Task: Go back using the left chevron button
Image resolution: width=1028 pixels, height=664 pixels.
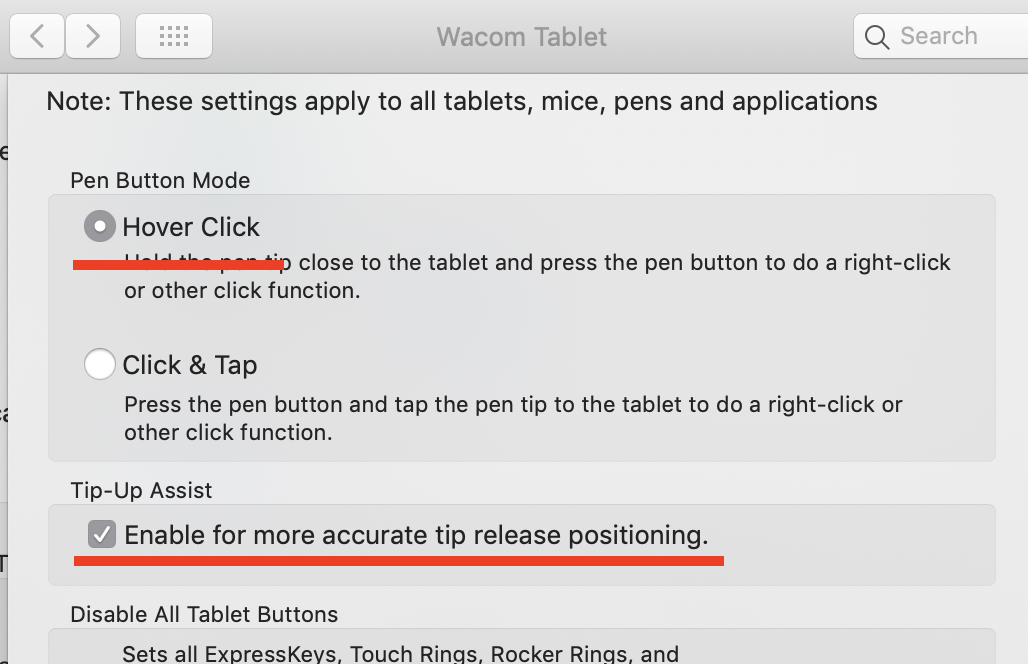Action: [37, 36]
